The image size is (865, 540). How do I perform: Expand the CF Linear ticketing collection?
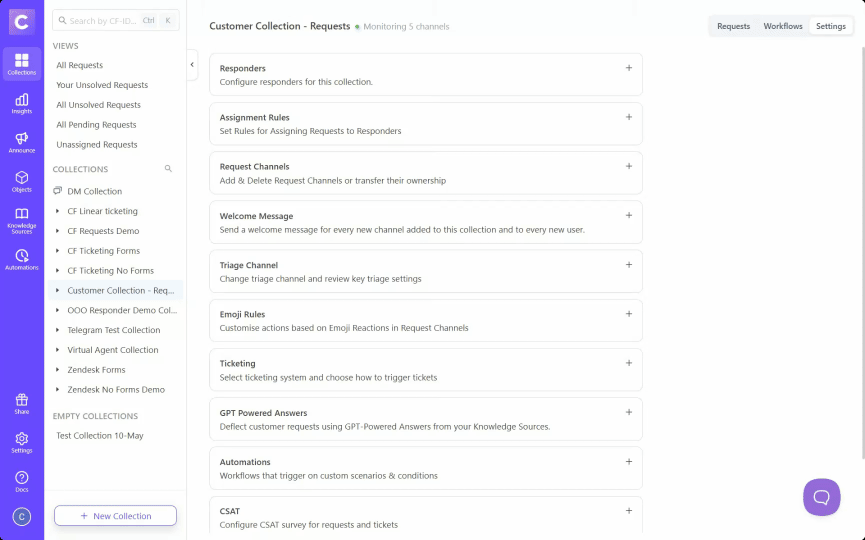point(57,211)
